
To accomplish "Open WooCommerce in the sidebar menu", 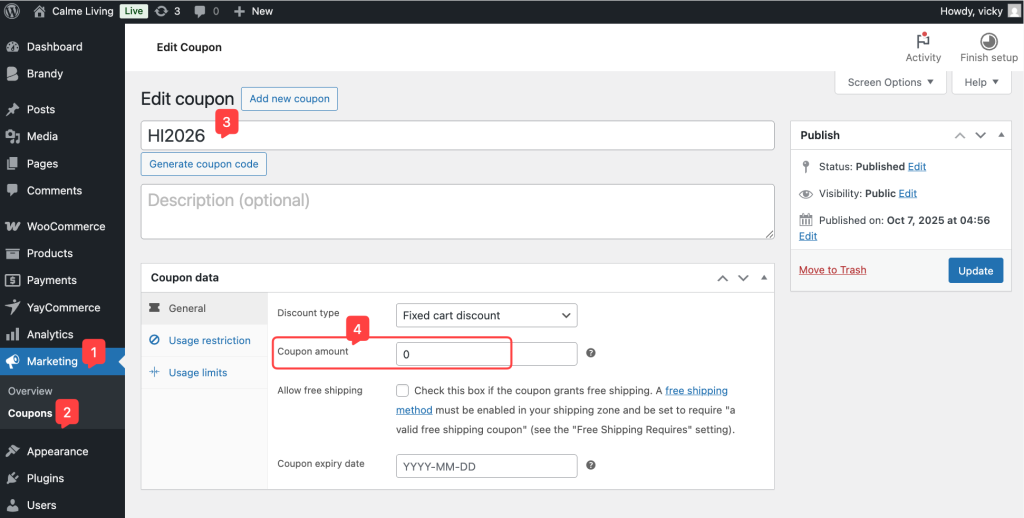I will (x=65, y=226).
